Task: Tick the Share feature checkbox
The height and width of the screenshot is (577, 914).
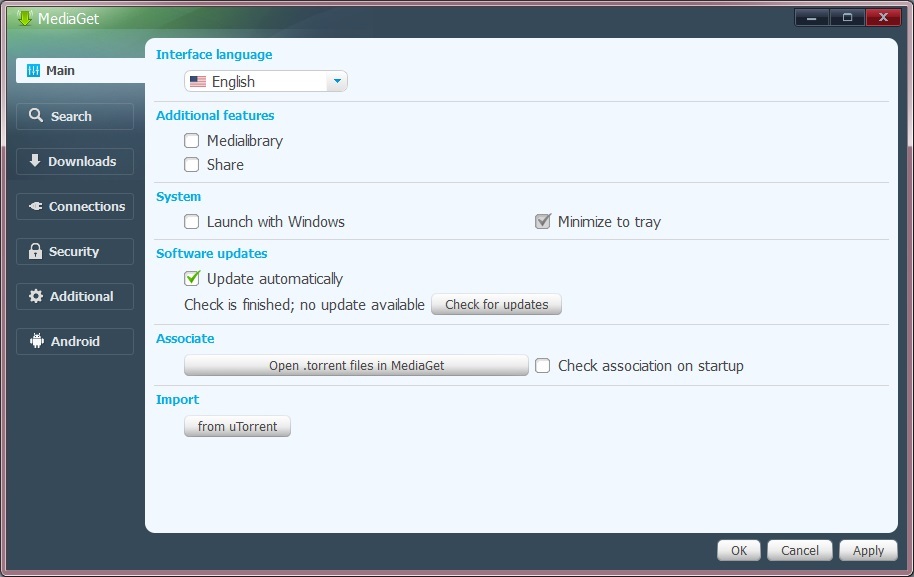Action: tap(191, 164)
